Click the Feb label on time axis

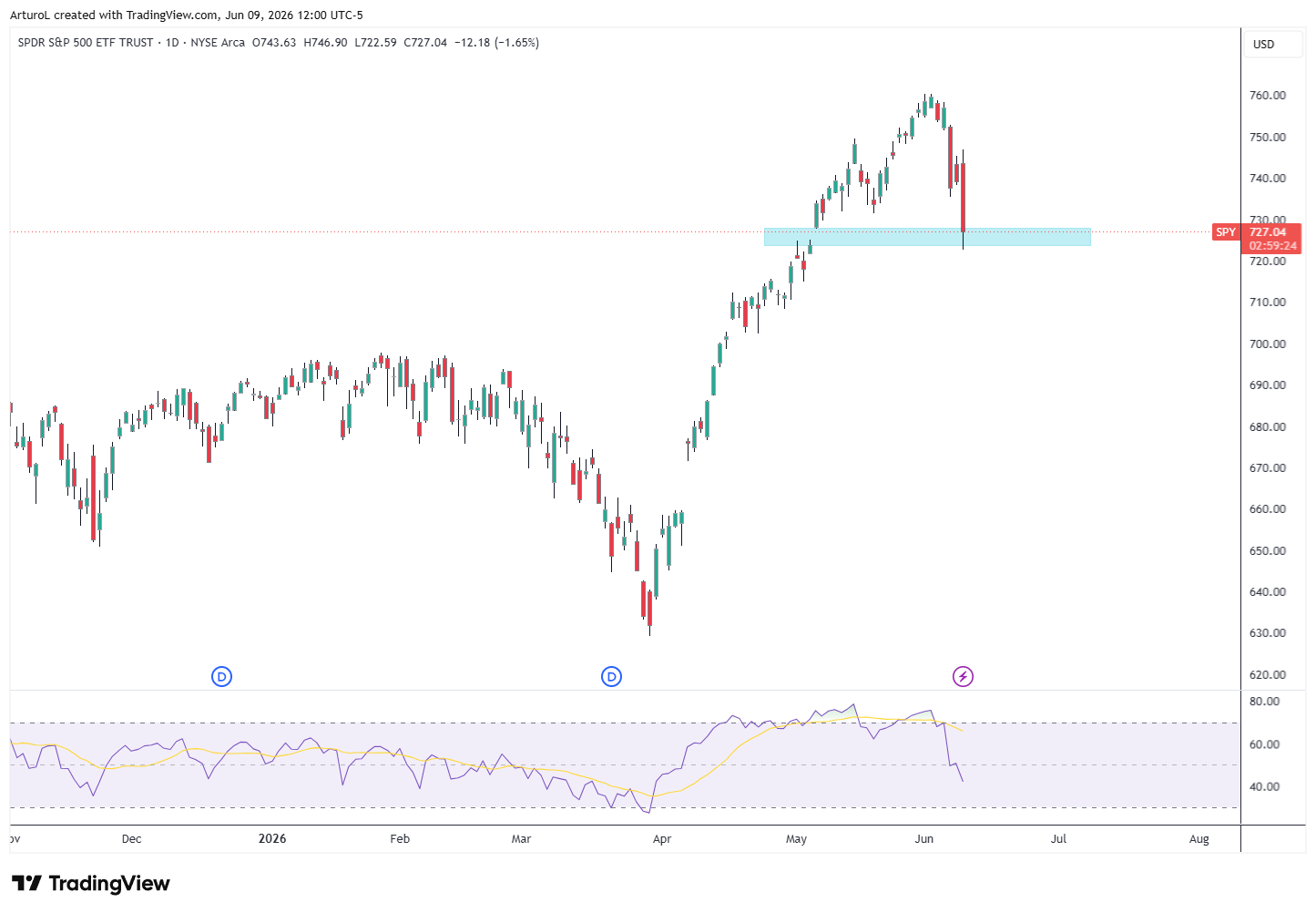[400, 839]
